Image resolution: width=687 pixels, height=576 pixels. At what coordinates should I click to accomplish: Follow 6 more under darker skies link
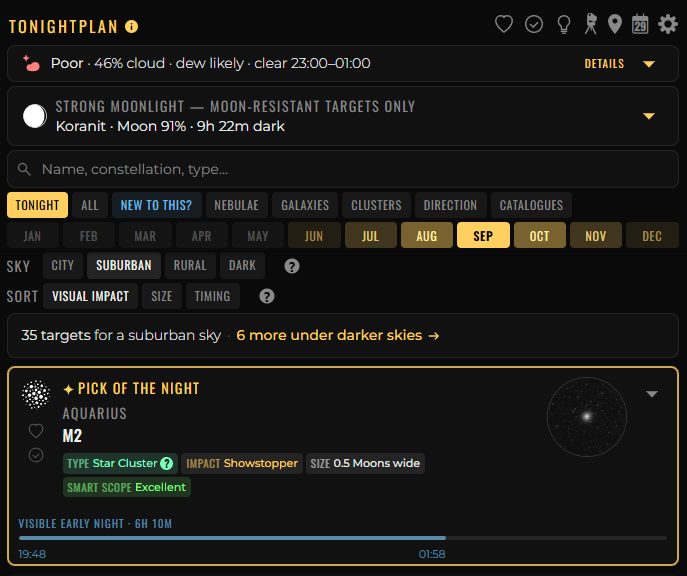click(337, 336)
